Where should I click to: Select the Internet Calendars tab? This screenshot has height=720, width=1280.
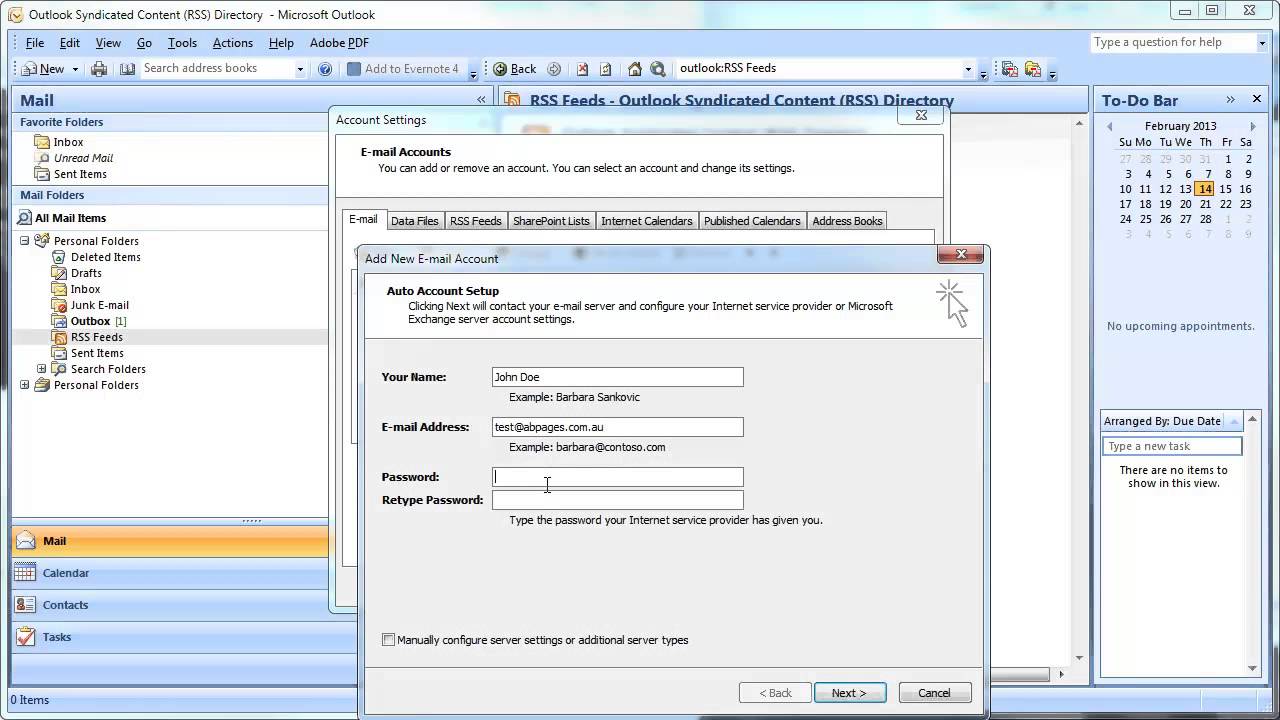coord(647,221)
